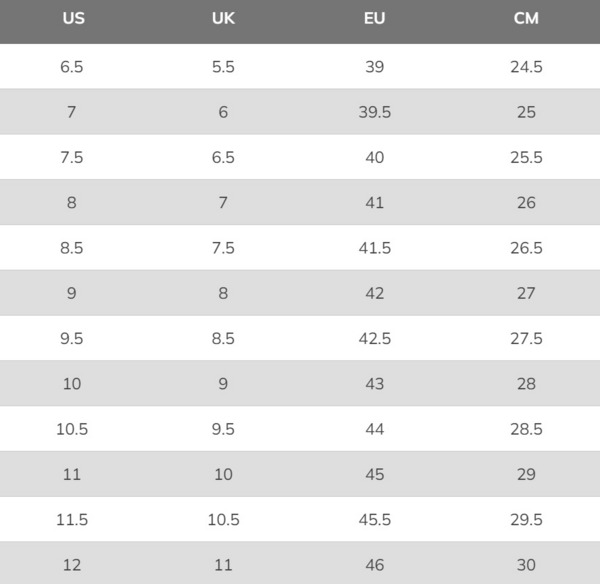Click the 28.5 CM value
This screenshot has height=584, width=600.
coord(526,429)
